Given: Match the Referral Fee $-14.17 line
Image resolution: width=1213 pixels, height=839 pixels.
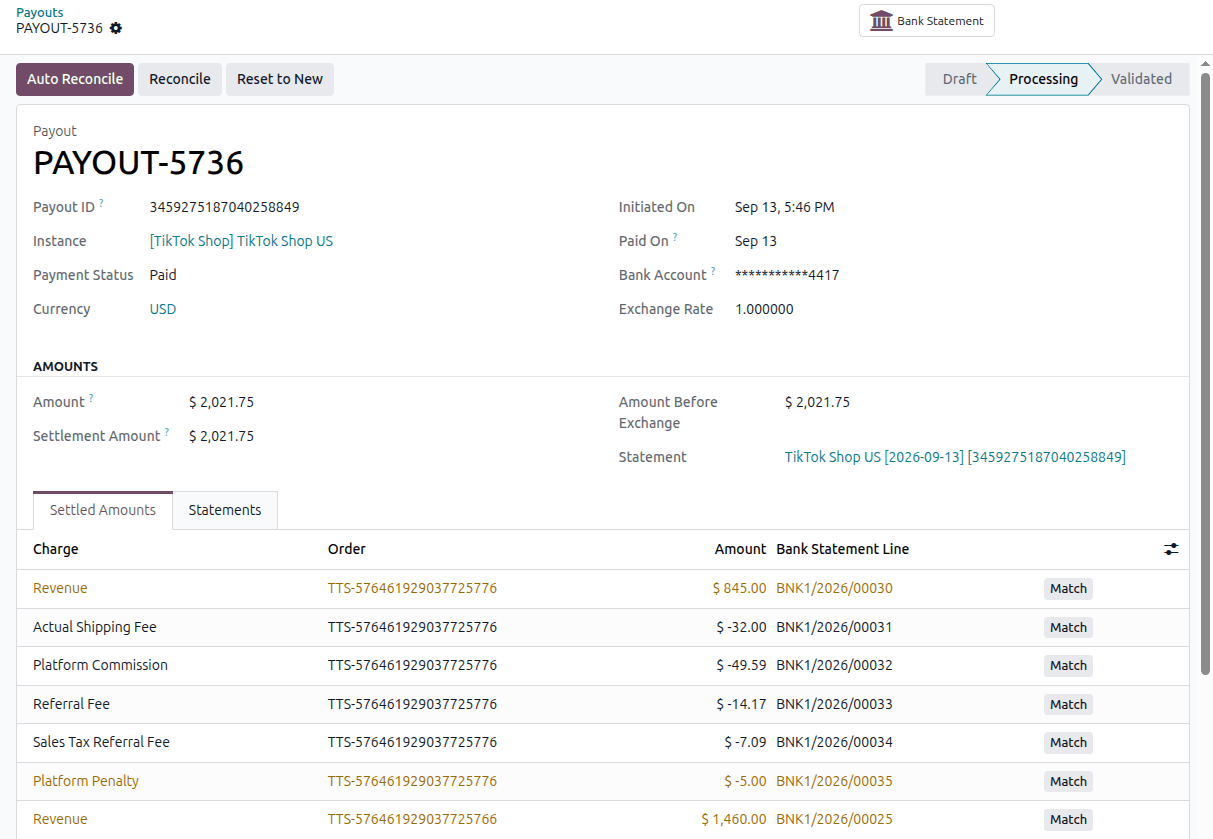Looking at the screenshot, I should pyautogui.click(x=1068, y=705).
